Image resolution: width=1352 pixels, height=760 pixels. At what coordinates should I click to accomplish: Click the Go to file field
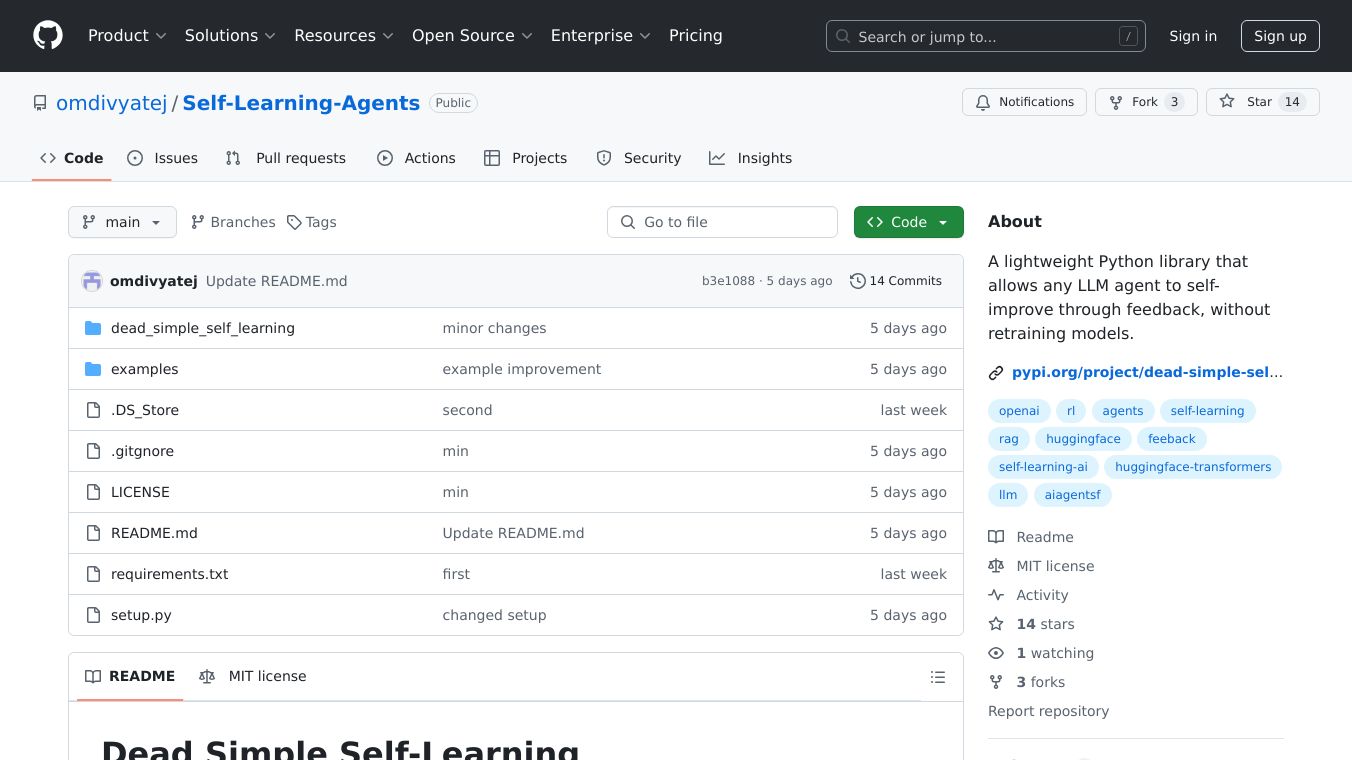(x=722, y=222)
